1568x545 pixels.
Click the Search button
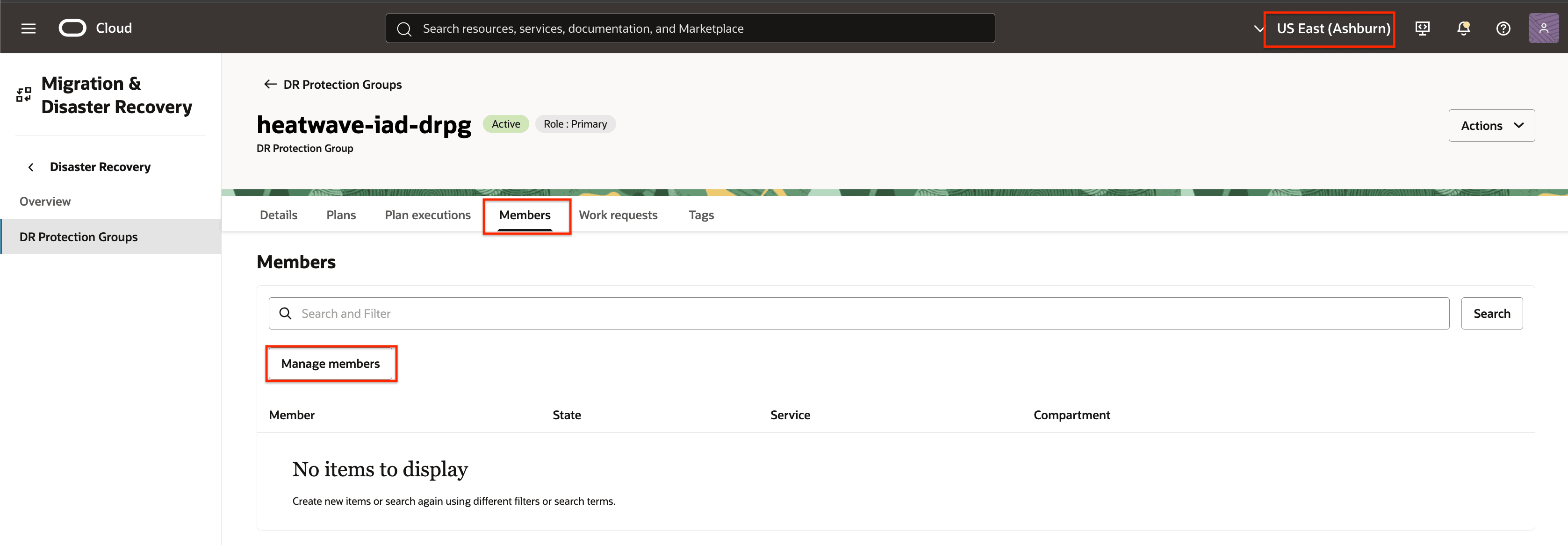pyautogui.click(x=1491, y=314)
